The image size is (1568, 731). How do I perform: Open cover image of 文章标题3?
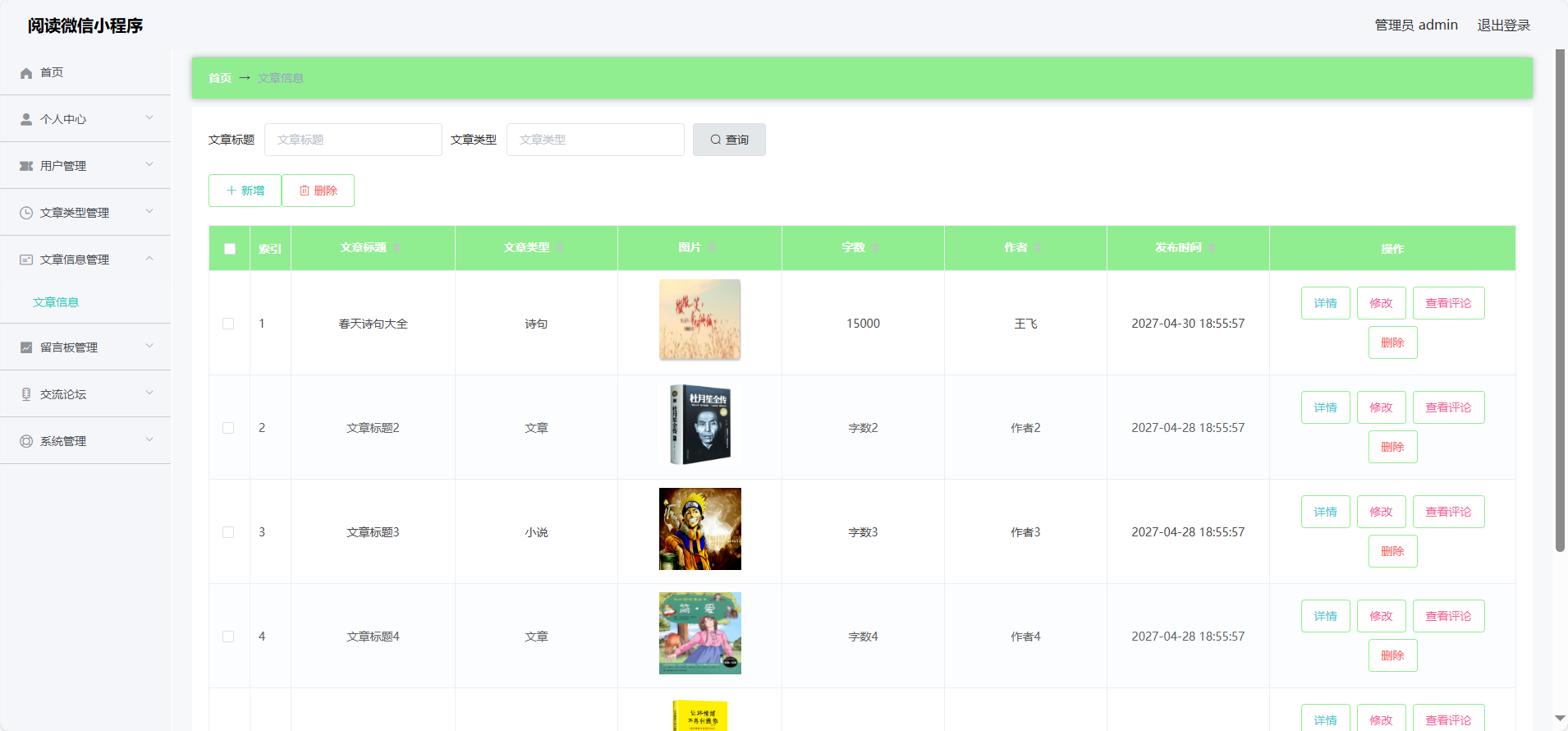coord(700,529)
